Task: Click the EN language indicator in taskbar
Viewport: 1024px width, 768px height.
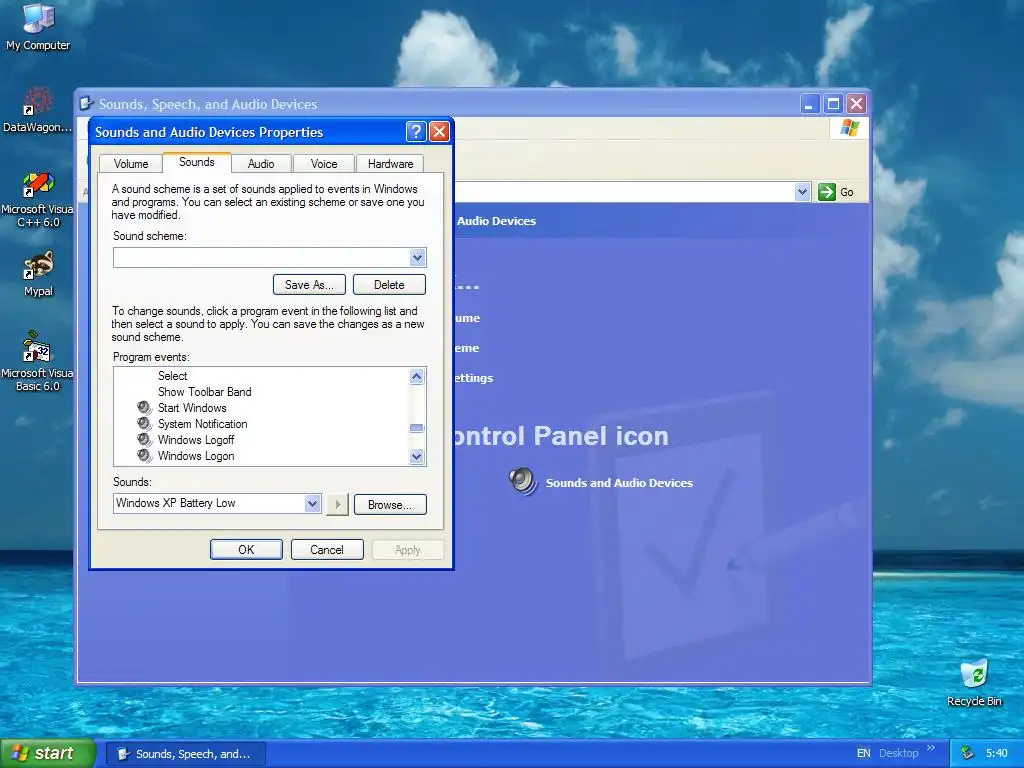Action: [x=863, y=753]
